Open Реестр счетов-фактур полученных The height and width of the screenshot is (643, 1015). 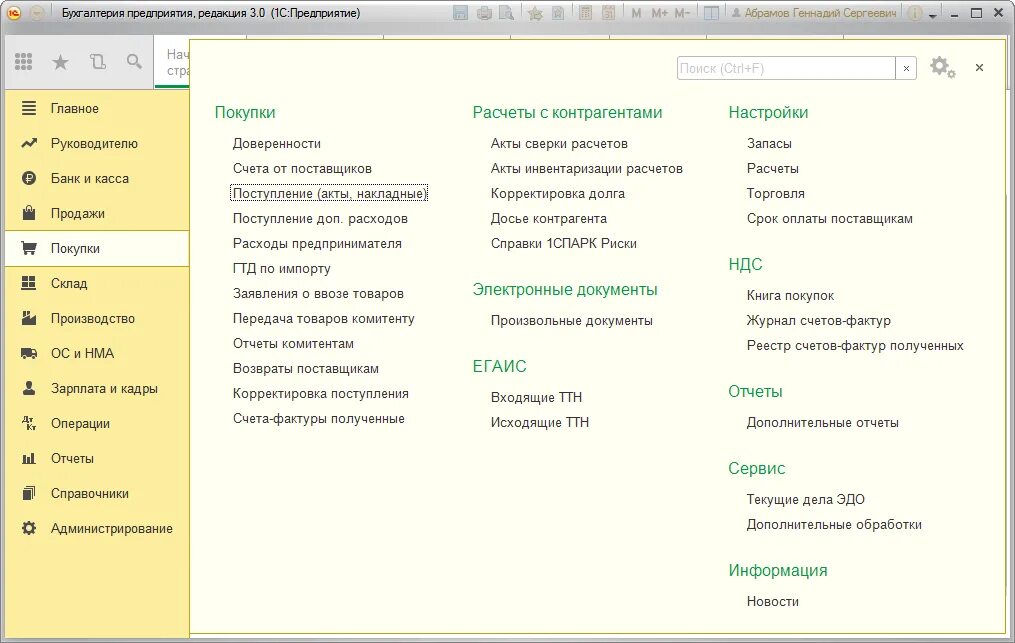[854, 345]
